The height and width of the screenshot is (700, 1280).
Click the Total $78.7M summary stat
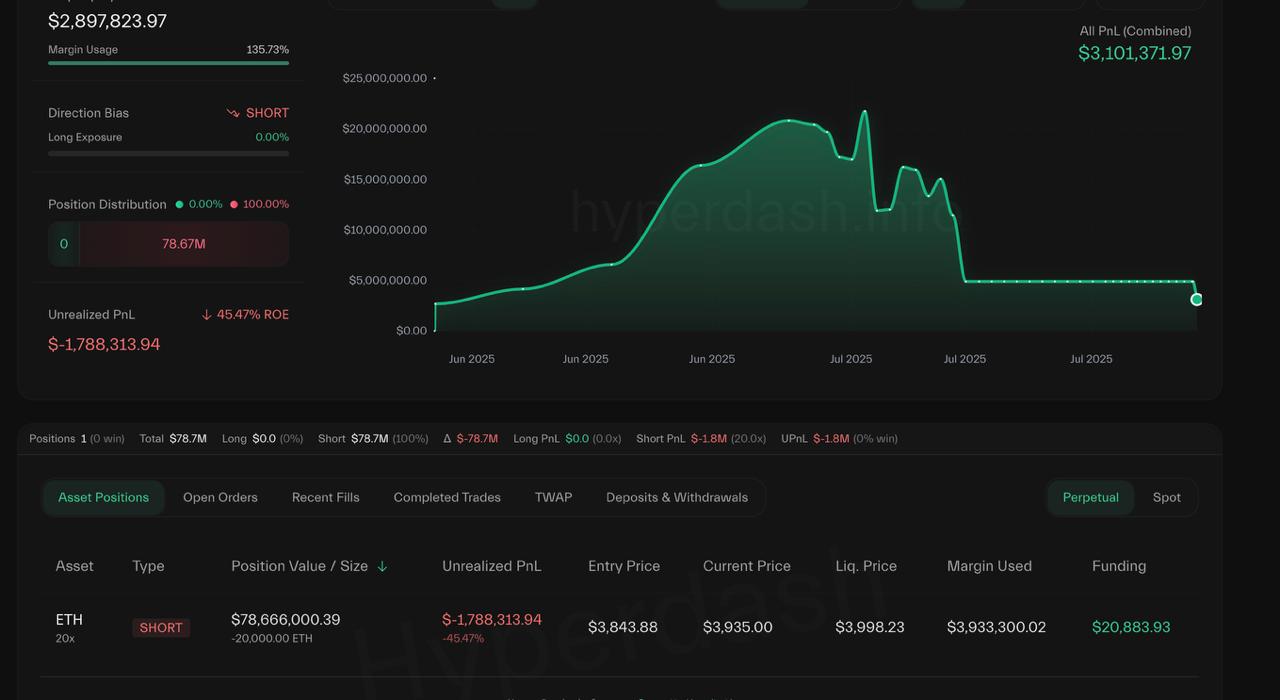[173, 438]
